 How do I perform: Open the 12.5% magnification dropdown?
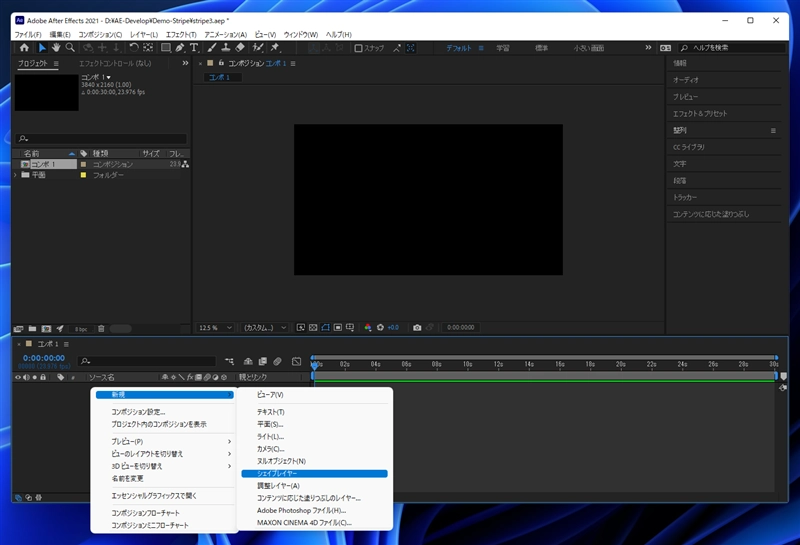[216, 327]
